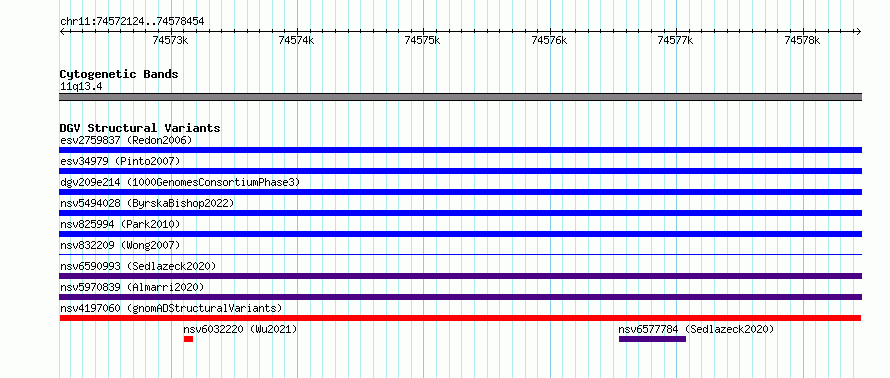Open the nsv825994 (Park2010) variant label

pos(120,224)
